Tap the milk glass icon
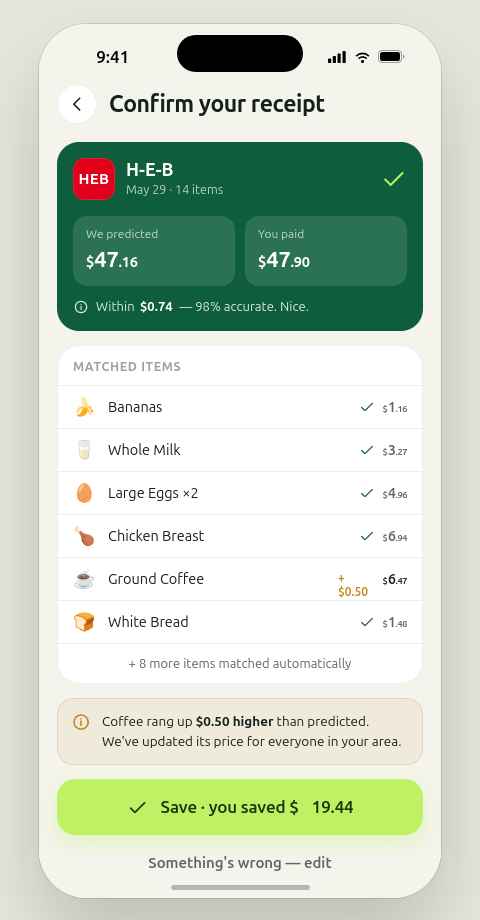Viewport: 480px width, 920px height. tap(84, 450)
